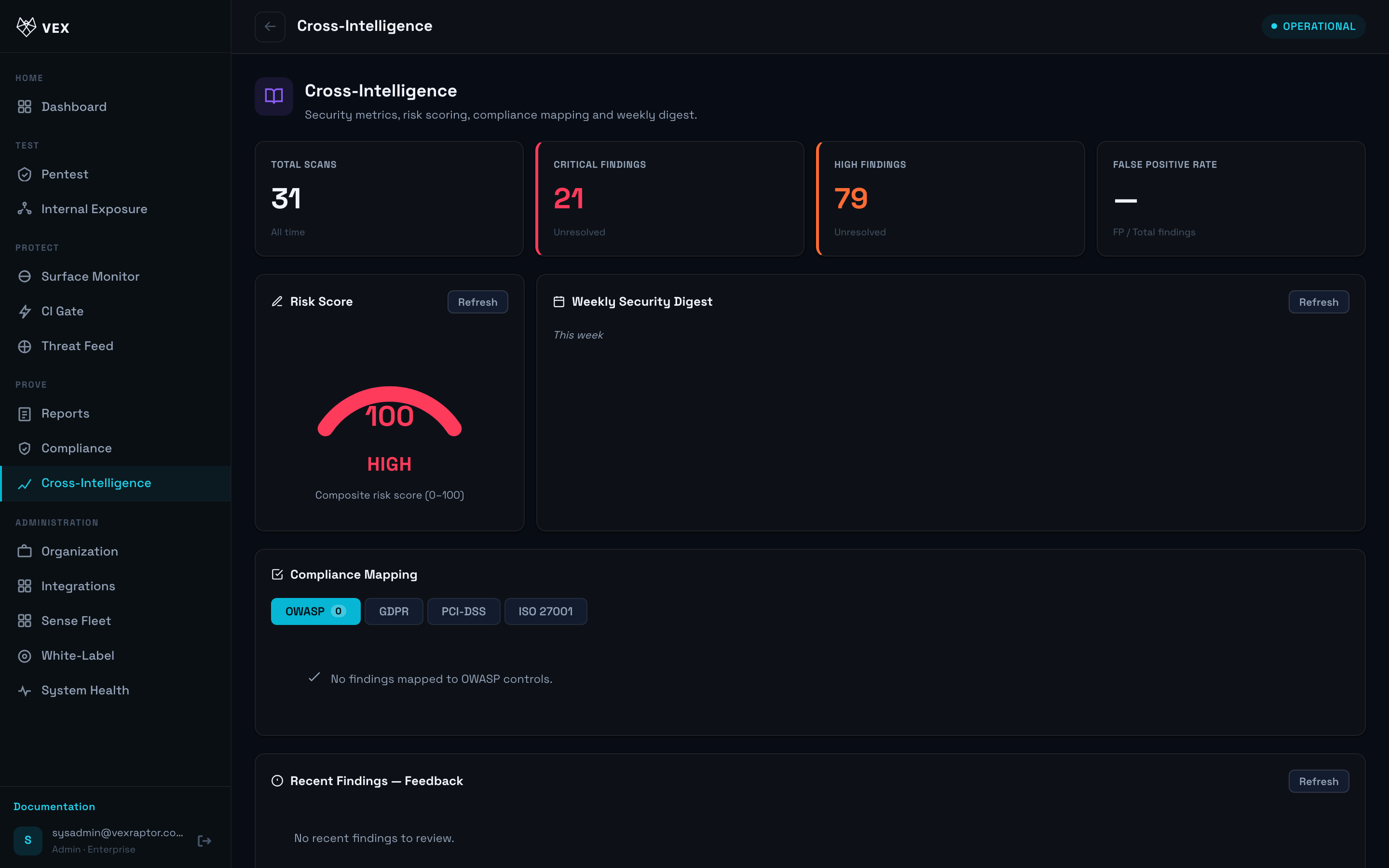1389x868 pixels.
Task: Click the HIGH risk level label
Action: coord(390,464)
